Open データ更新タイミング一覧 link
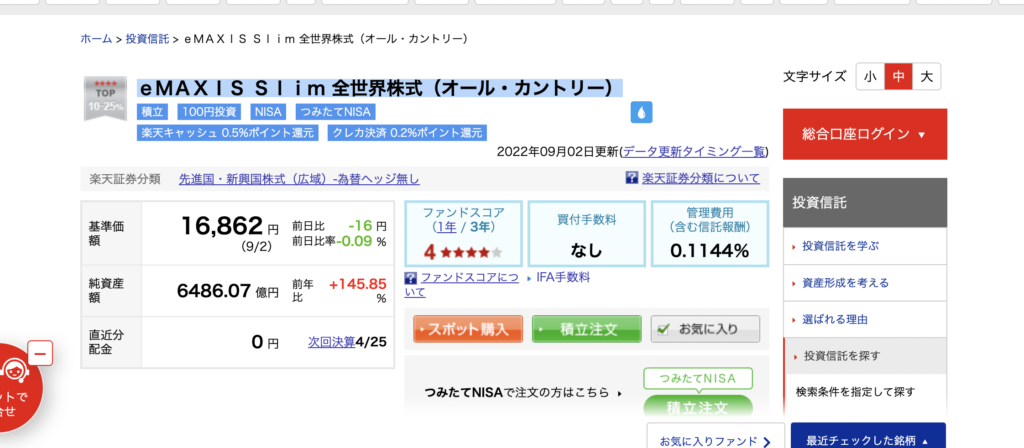Screen dimensions: 1024x448 click(694, 152)
